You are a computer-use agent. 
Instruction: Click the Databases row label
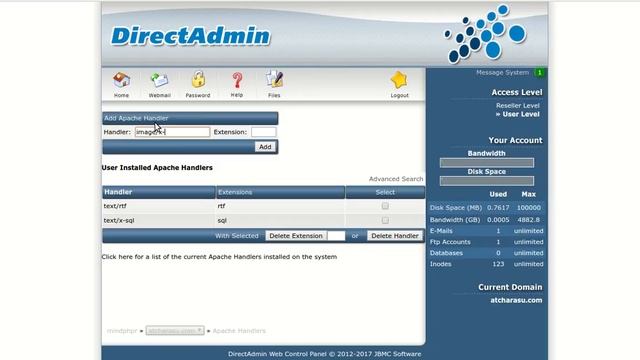point(446,253)
